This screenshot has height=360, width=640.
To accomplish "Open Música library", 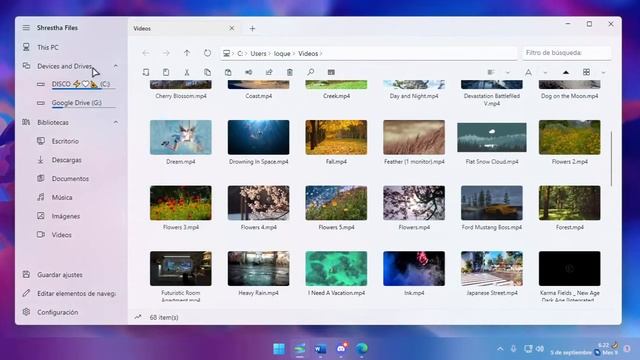I will click(x=62, y=198).
